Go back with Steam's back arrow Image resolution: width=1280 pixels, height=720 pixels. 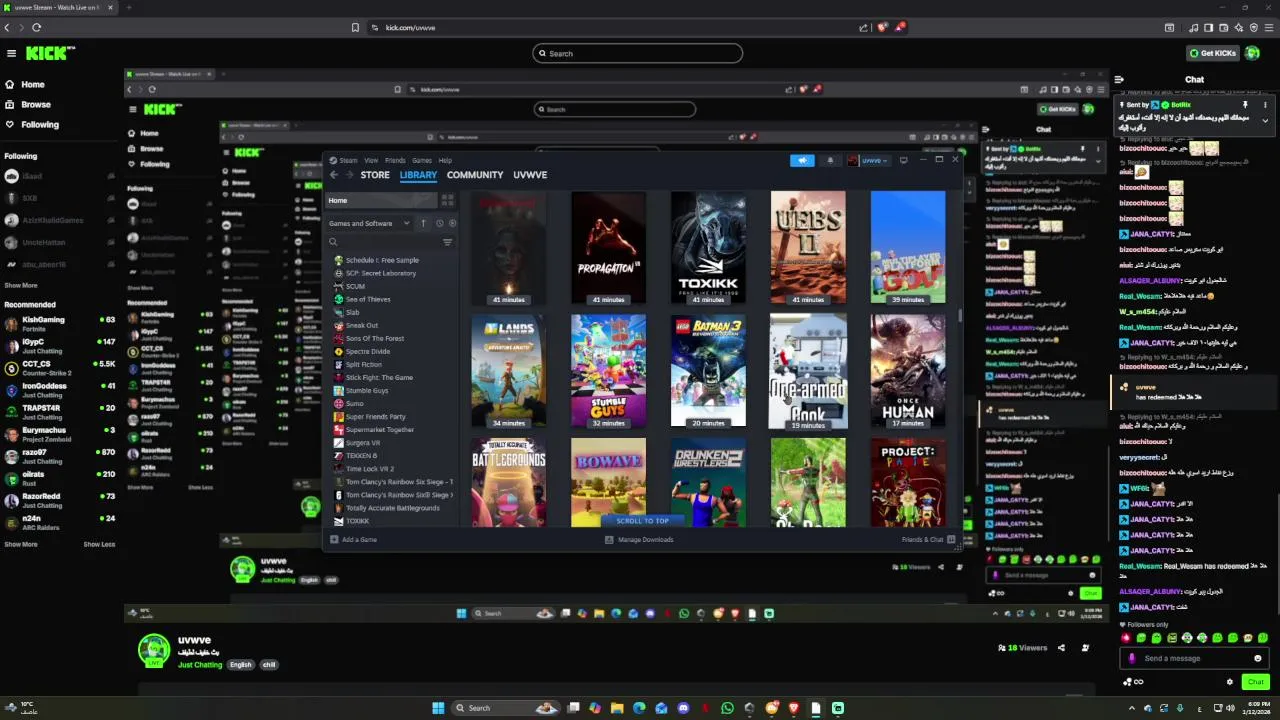334,175
